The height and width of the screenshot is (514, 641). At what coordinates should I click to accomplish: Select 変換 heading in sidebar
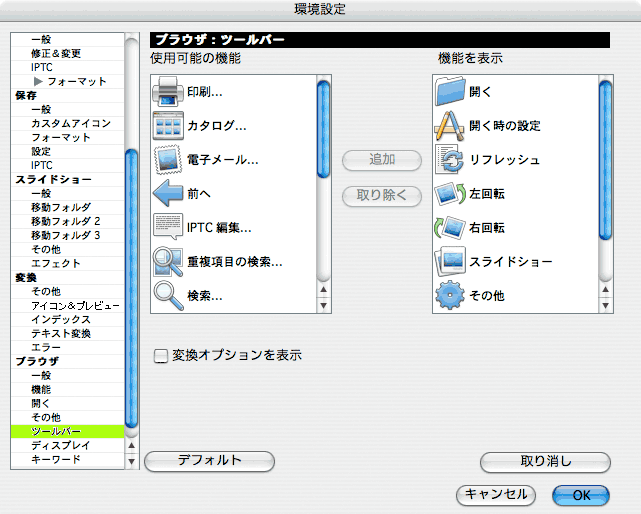click(x=67, y=277)
